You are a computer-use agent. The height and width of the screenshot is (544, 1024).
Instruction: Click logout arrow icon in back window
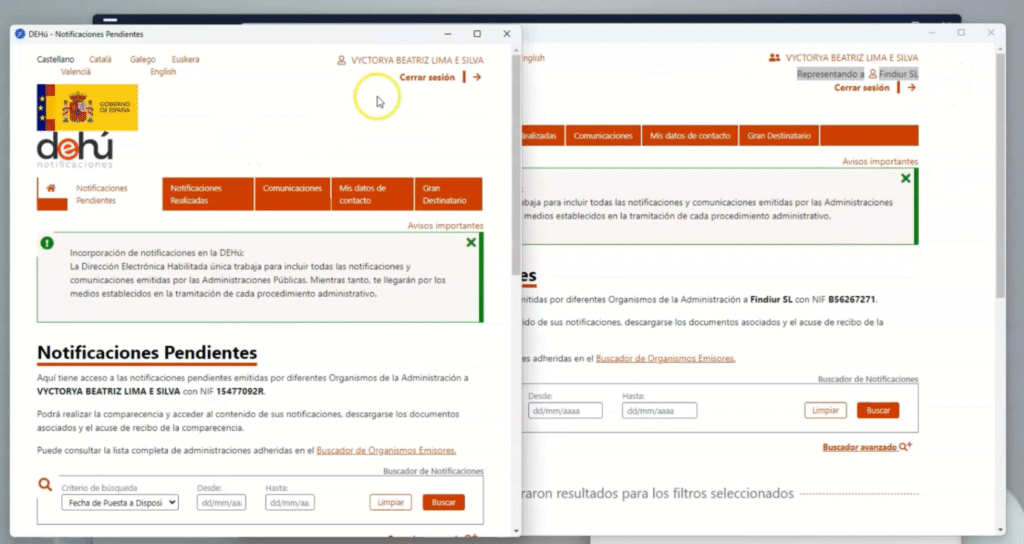coord(912,88)
